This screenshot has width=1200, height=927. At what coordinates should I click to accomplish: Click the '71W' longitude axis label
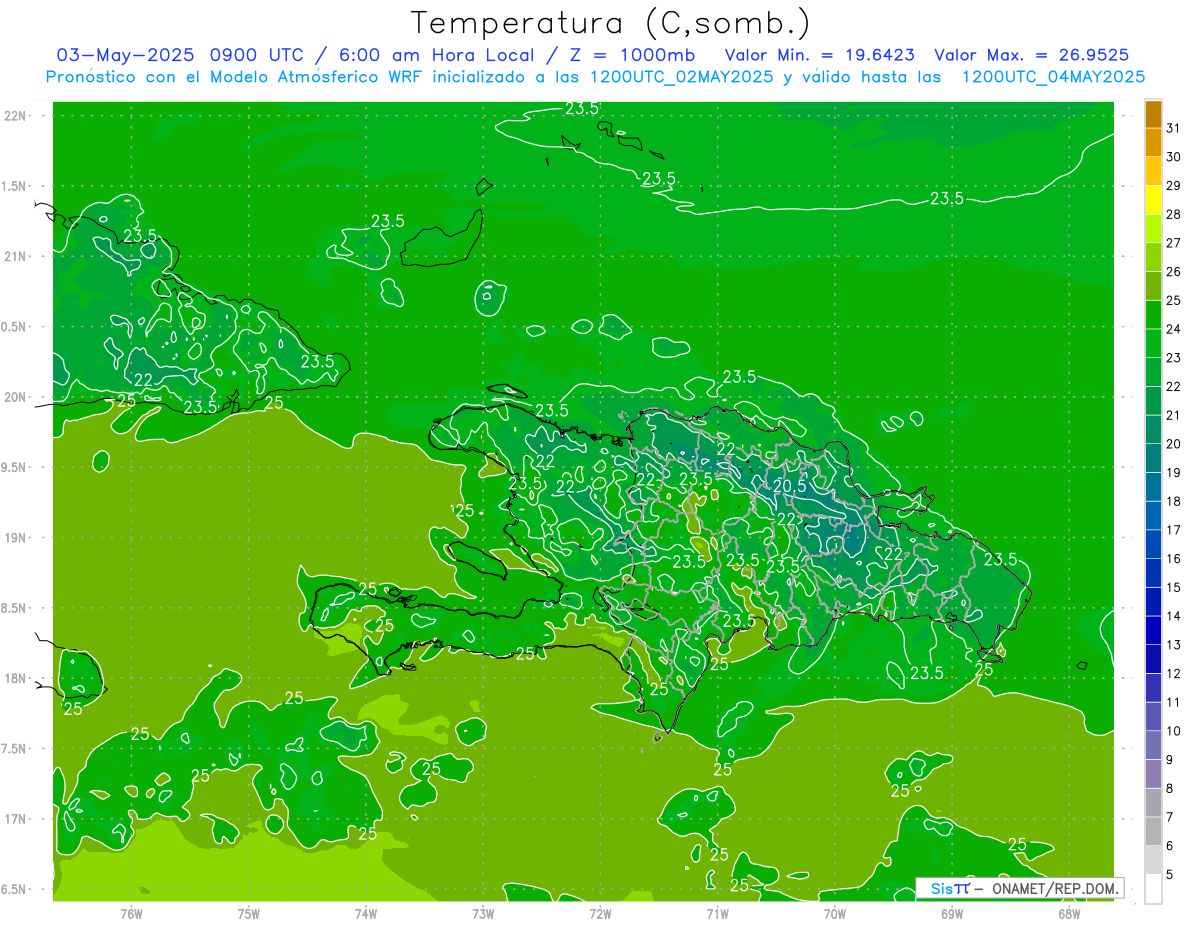717,913
